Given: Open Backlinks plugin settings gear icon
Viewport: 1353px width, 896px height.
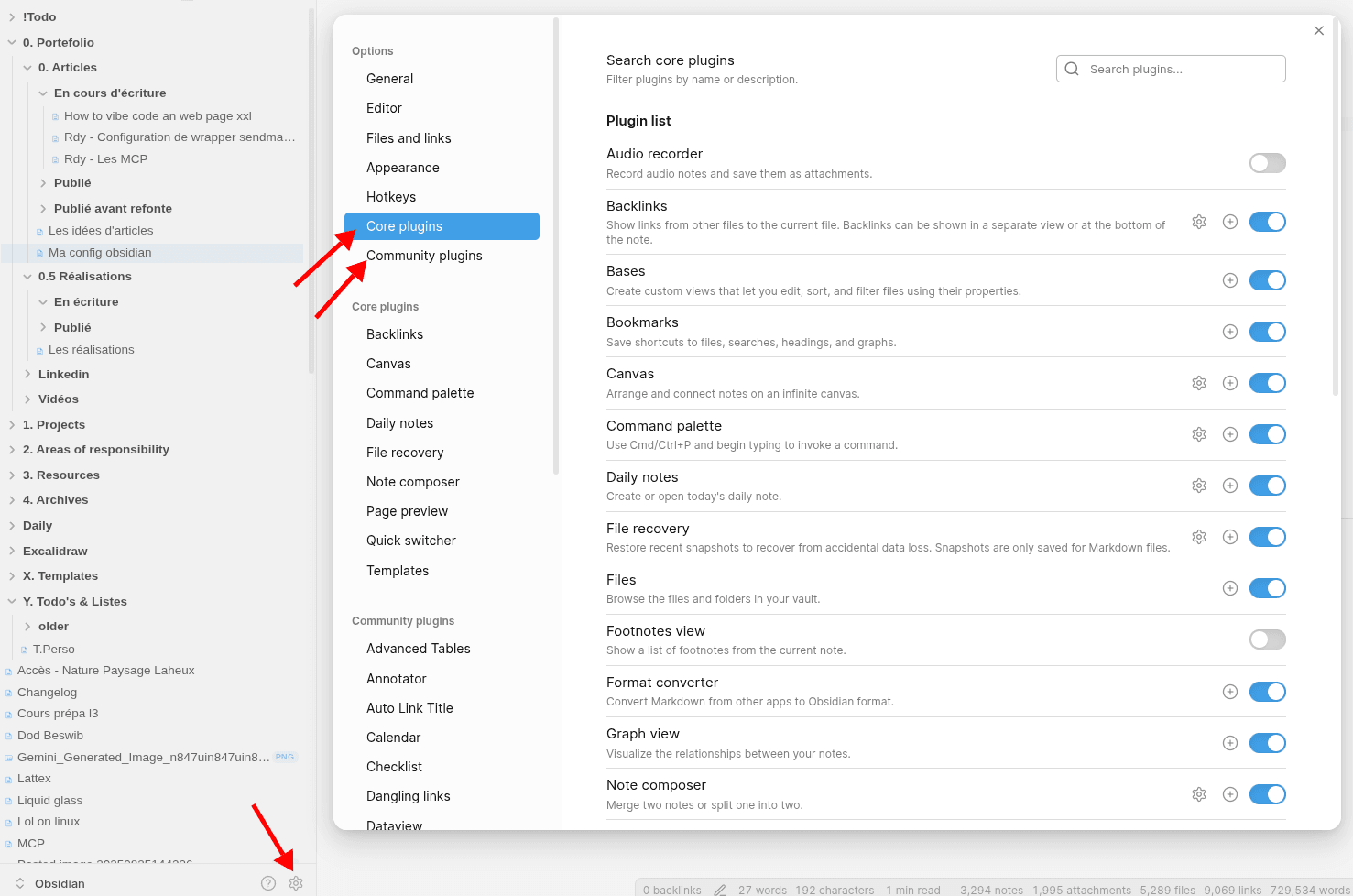Looking at the screenshot, I should (x=1198, y=222).
